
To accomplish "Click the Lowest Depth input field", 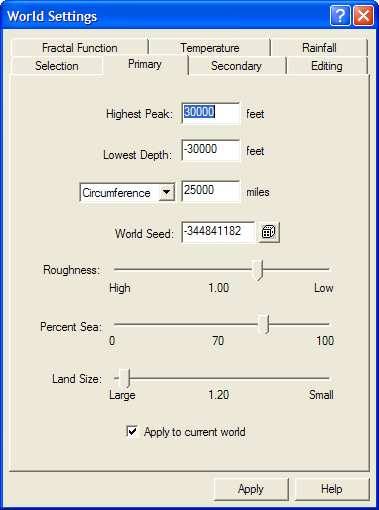I will tap(211, 150).
